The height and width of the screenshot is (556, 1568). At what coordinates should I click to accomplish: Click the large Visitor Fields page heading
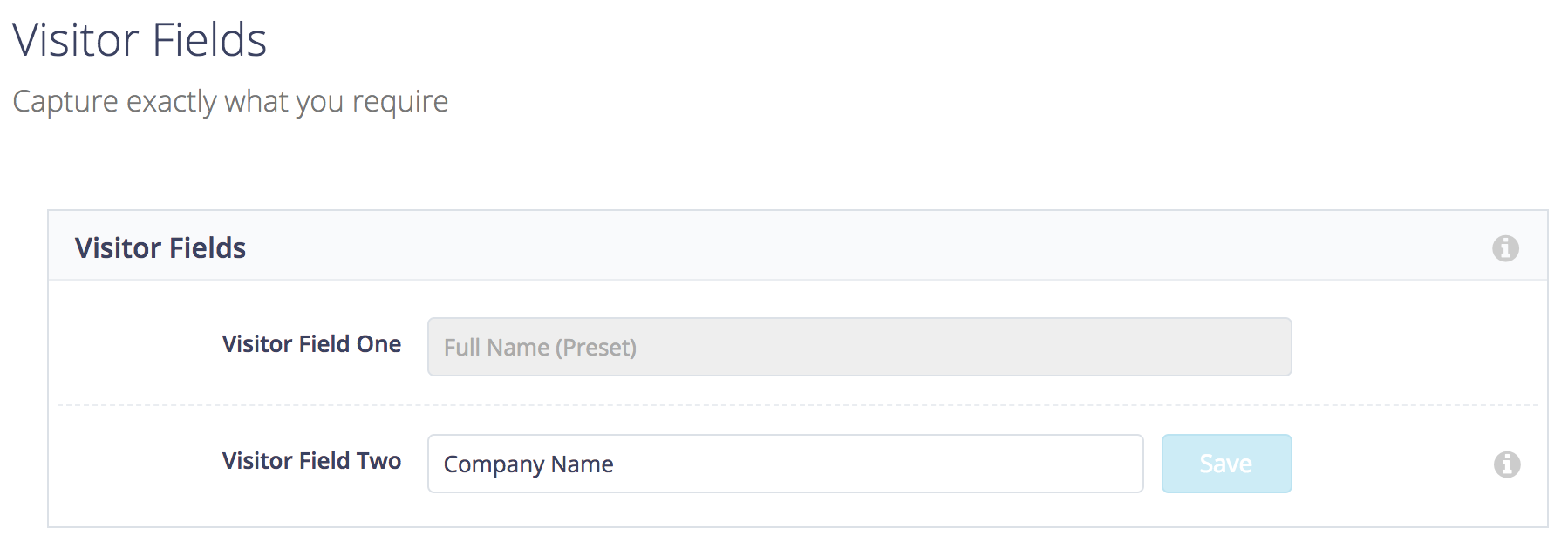(140, 40)
